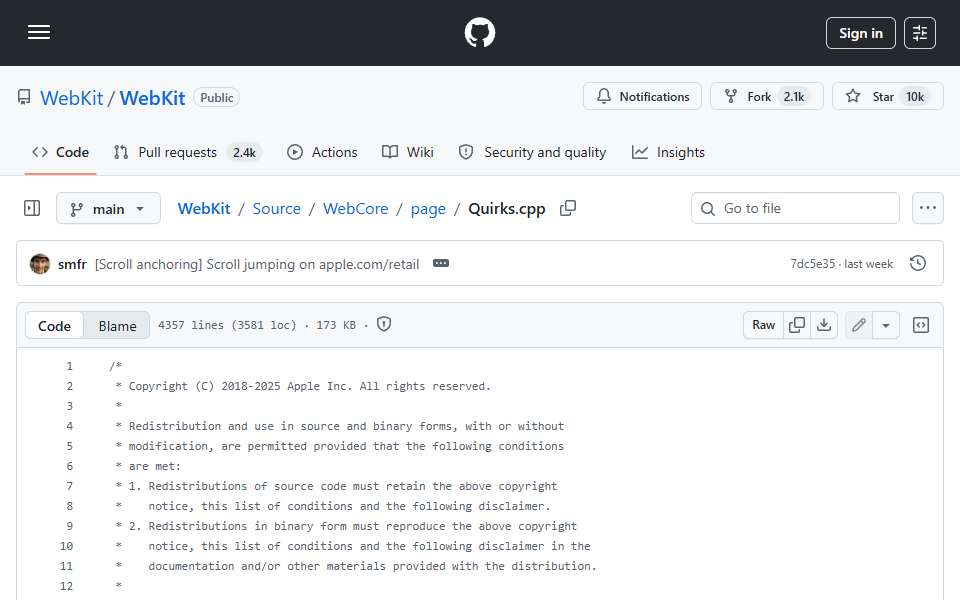960x600 pixels.
Task: Open the Pull requests tab
Action: (187, 152)
